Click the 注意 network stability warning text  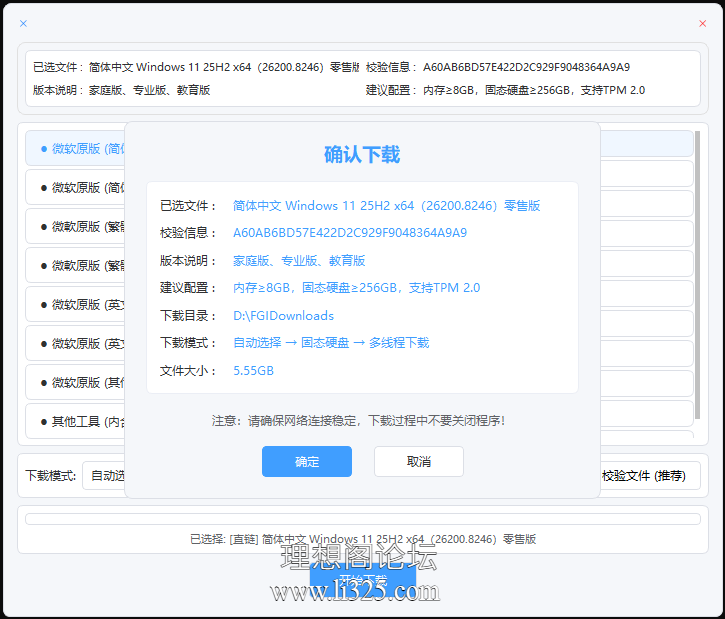358,421
